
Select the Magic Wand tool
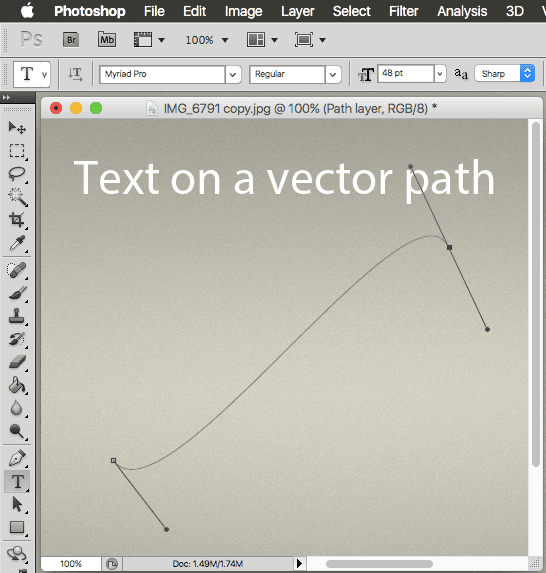[x=17, y=197]
